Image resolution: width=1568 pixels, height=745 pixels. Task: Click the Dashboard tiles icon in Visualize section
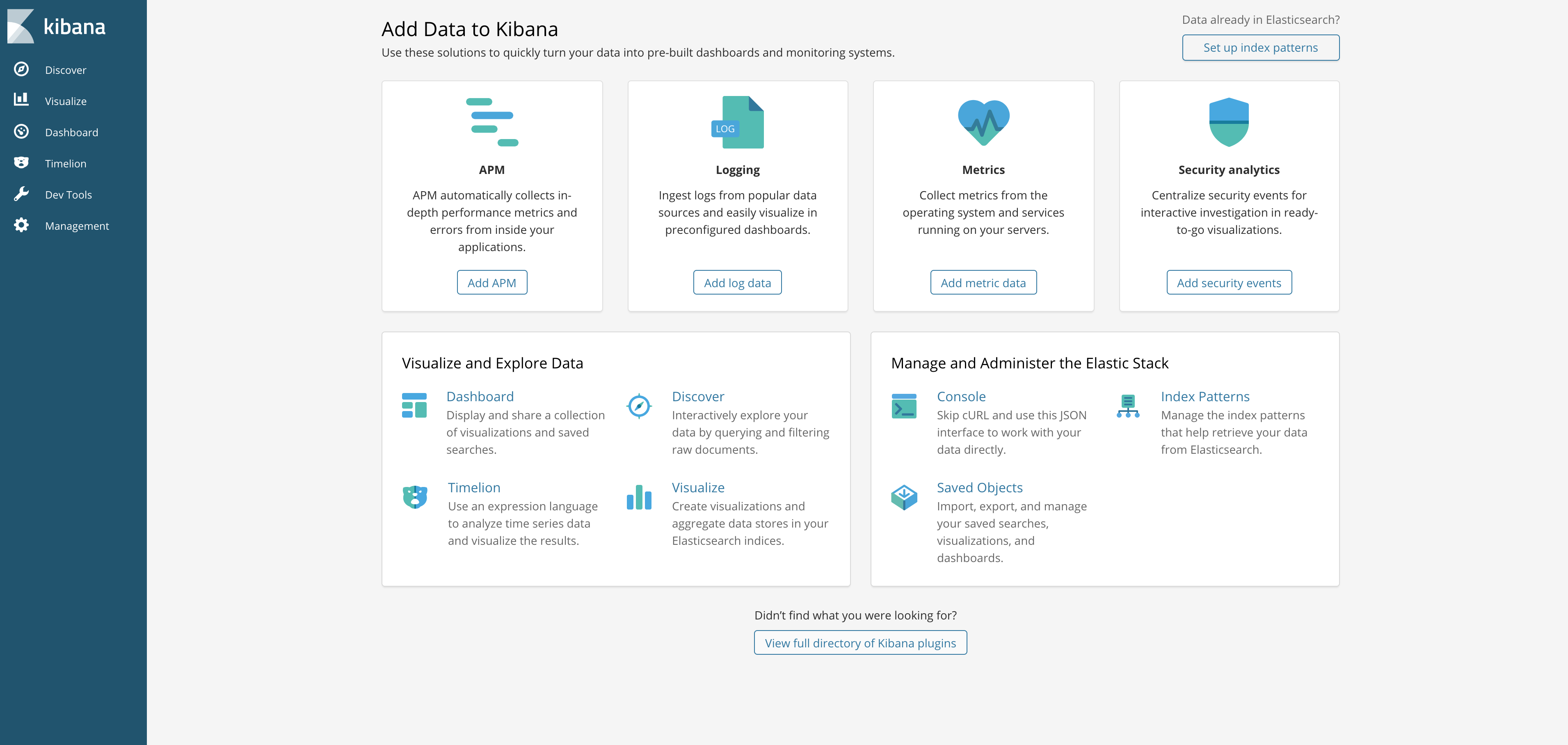coord(414,405)
